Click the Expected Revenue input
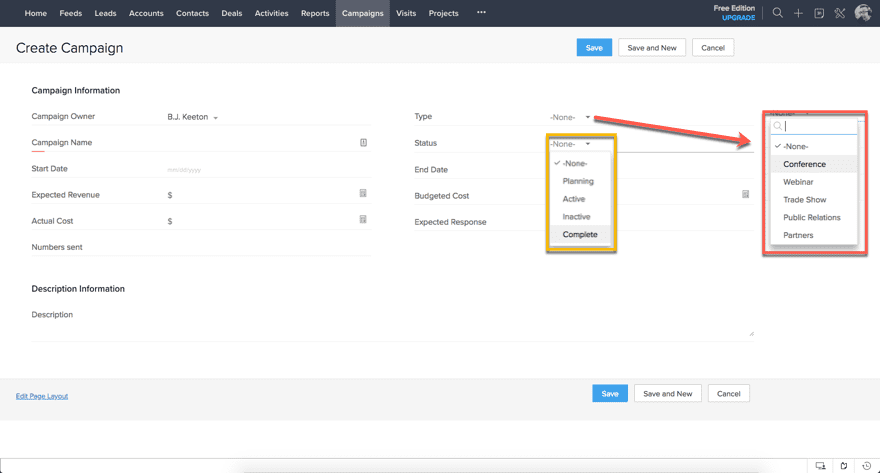880x473 pixels. 264,195
